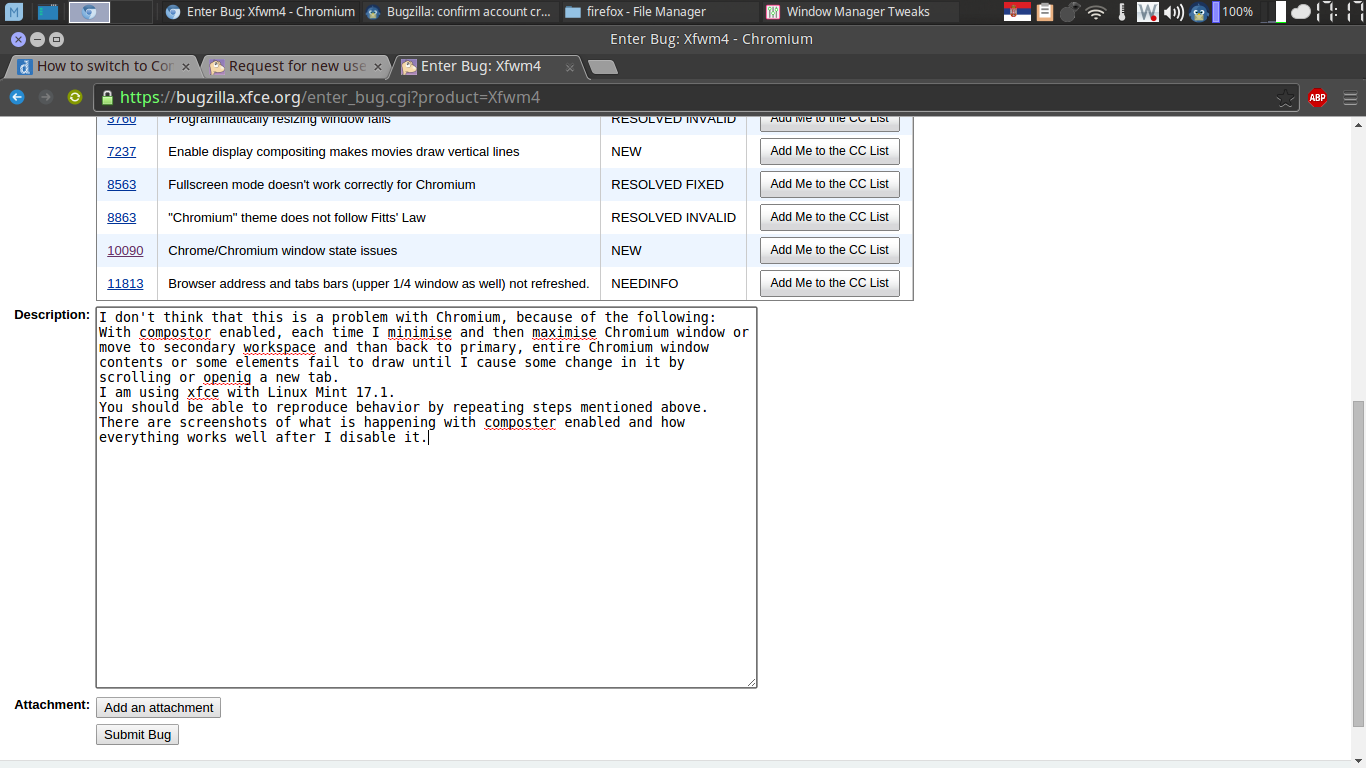Click the green padlock in the address bar
The image size is (1366, 768).
pos(108,98)
